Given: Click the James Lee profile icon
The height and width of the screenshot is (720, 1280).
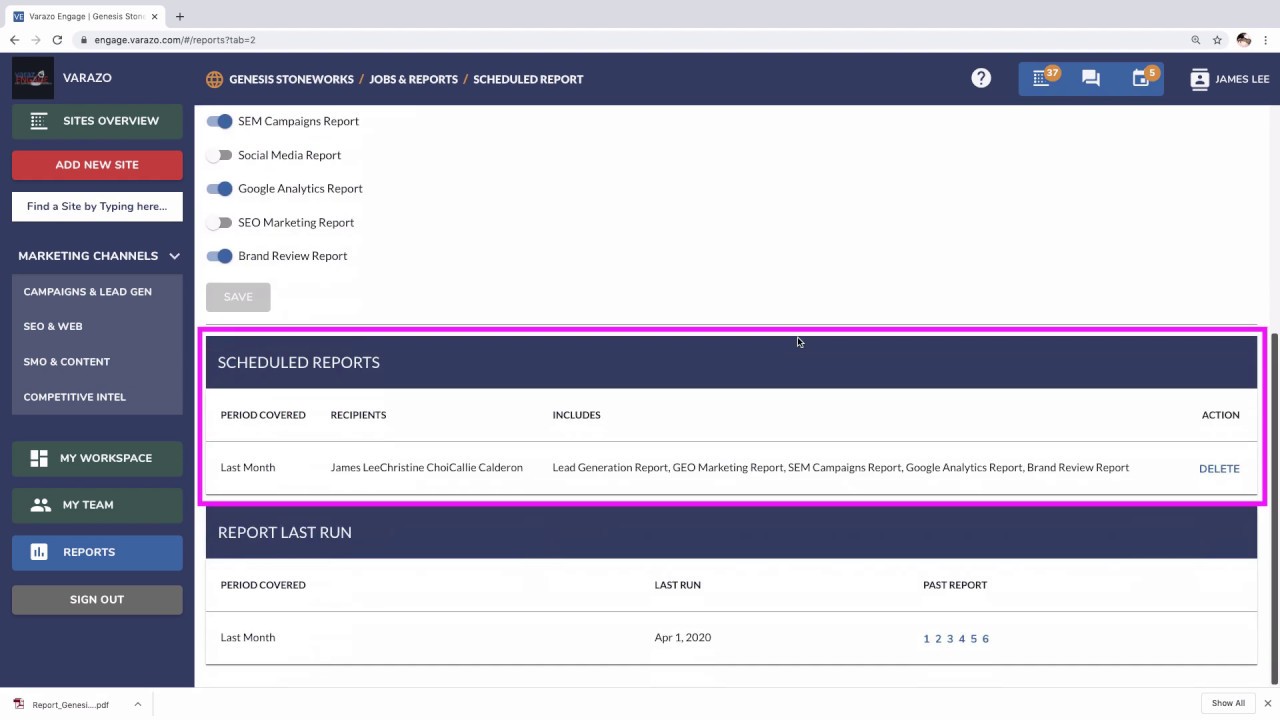Looking at the screenshot, I should tap(1199, 79).
